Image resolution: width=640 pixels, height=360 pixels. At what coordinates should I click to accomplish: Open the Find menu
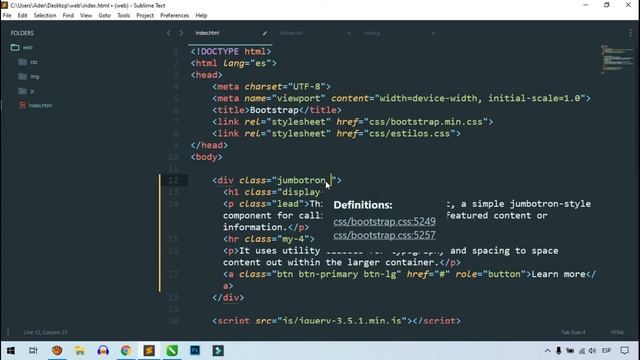68,16
